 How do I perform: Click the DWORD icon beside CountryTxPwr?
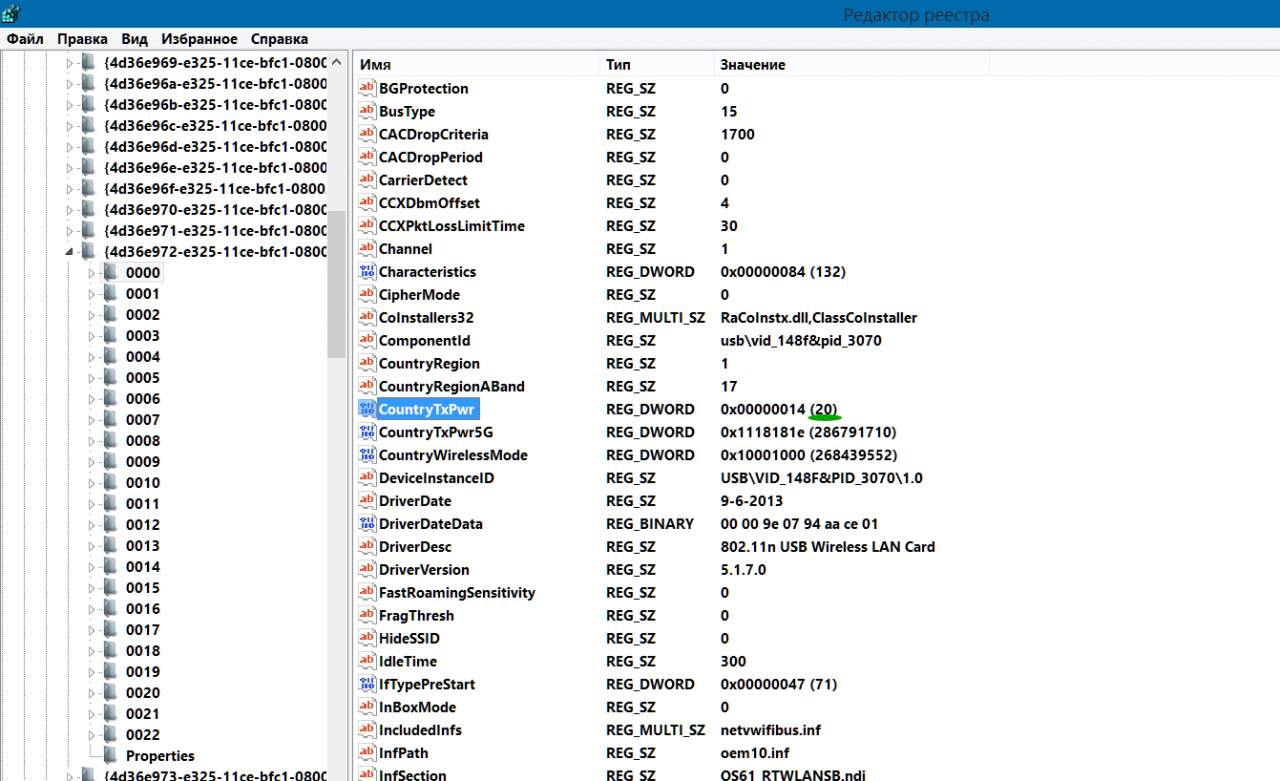coord(367,410)
